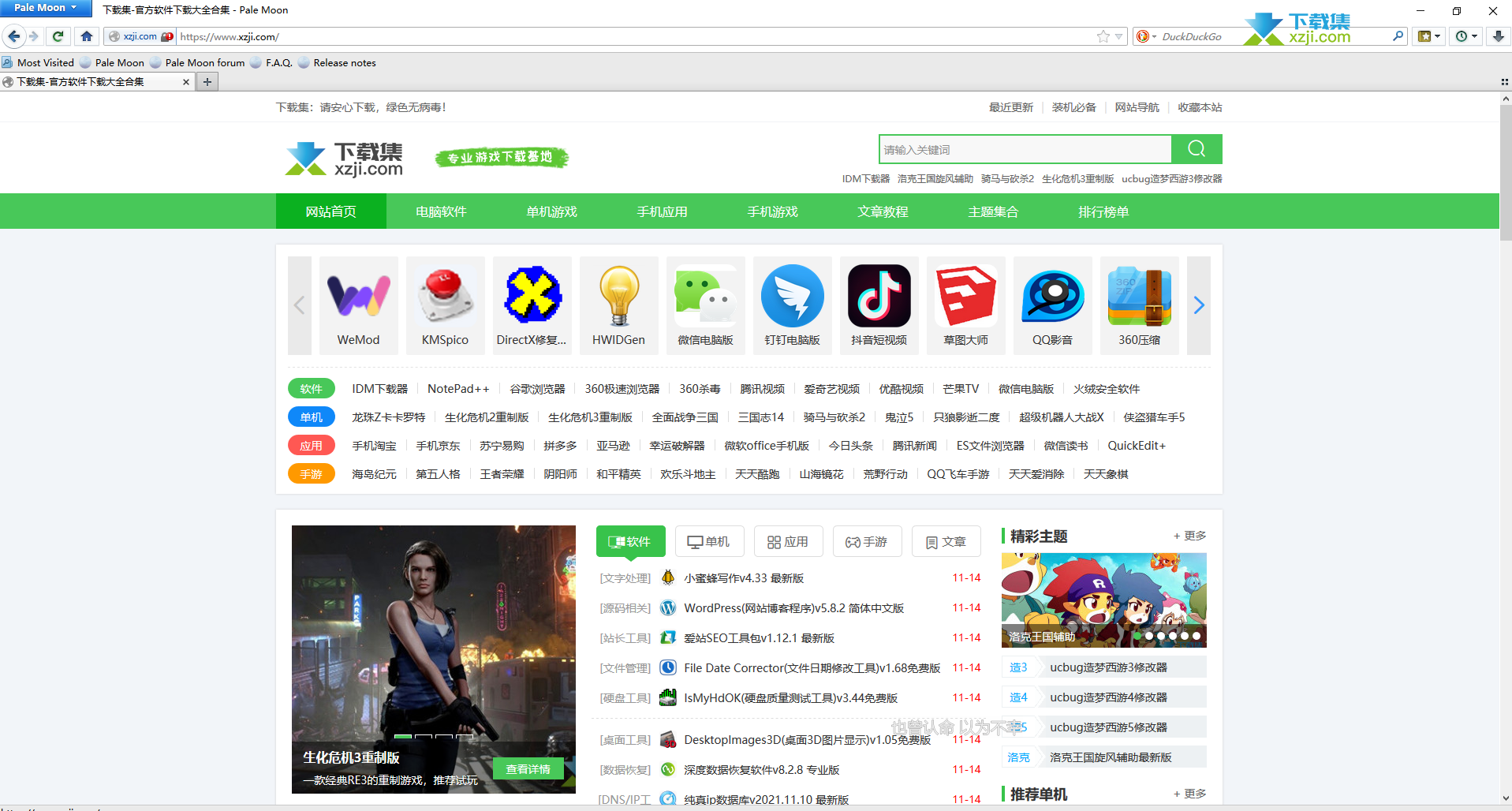Open the URL bar history dropdown

(1119, 36)
